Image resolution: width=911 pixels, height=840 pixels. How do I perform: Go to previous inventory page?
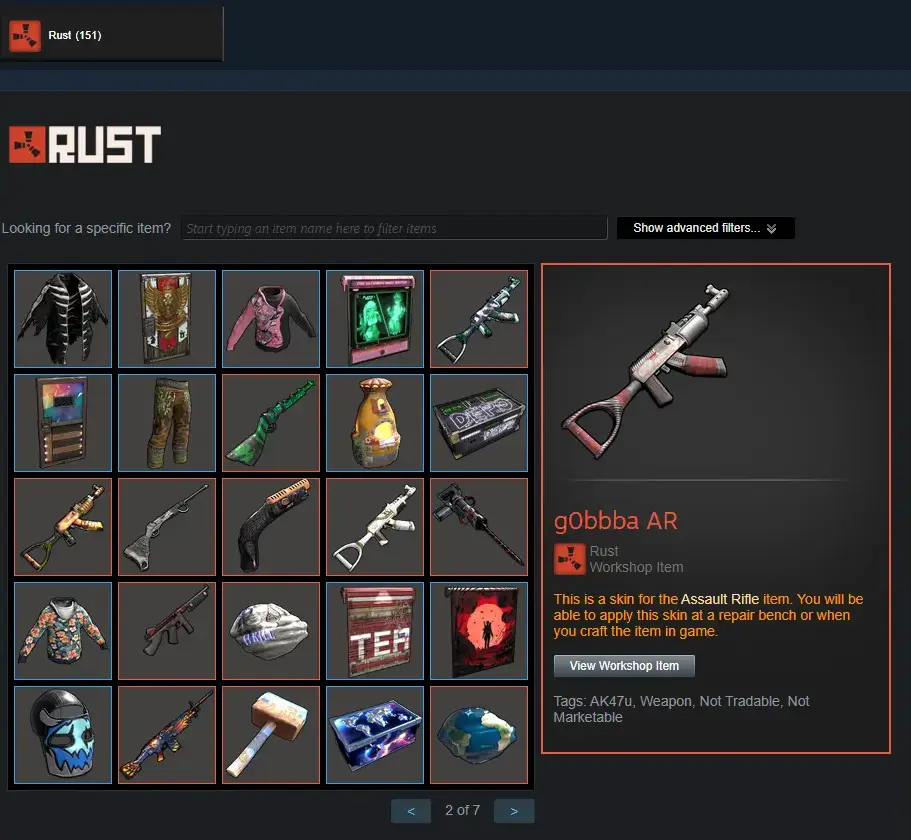tap(411, 811)
